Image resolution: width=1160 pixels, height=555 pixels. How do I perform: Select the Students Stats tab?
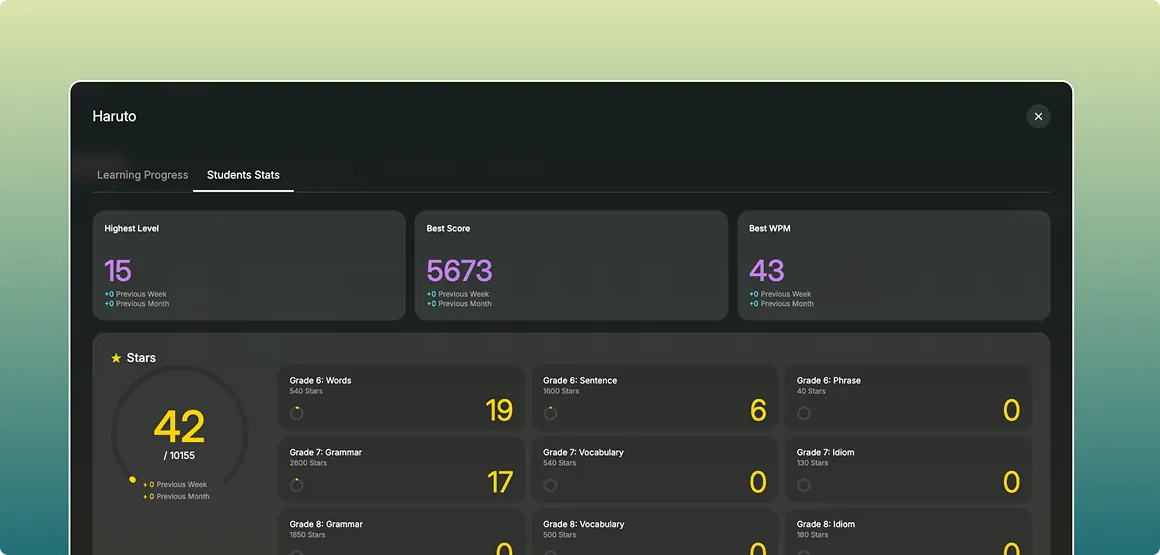243,175
